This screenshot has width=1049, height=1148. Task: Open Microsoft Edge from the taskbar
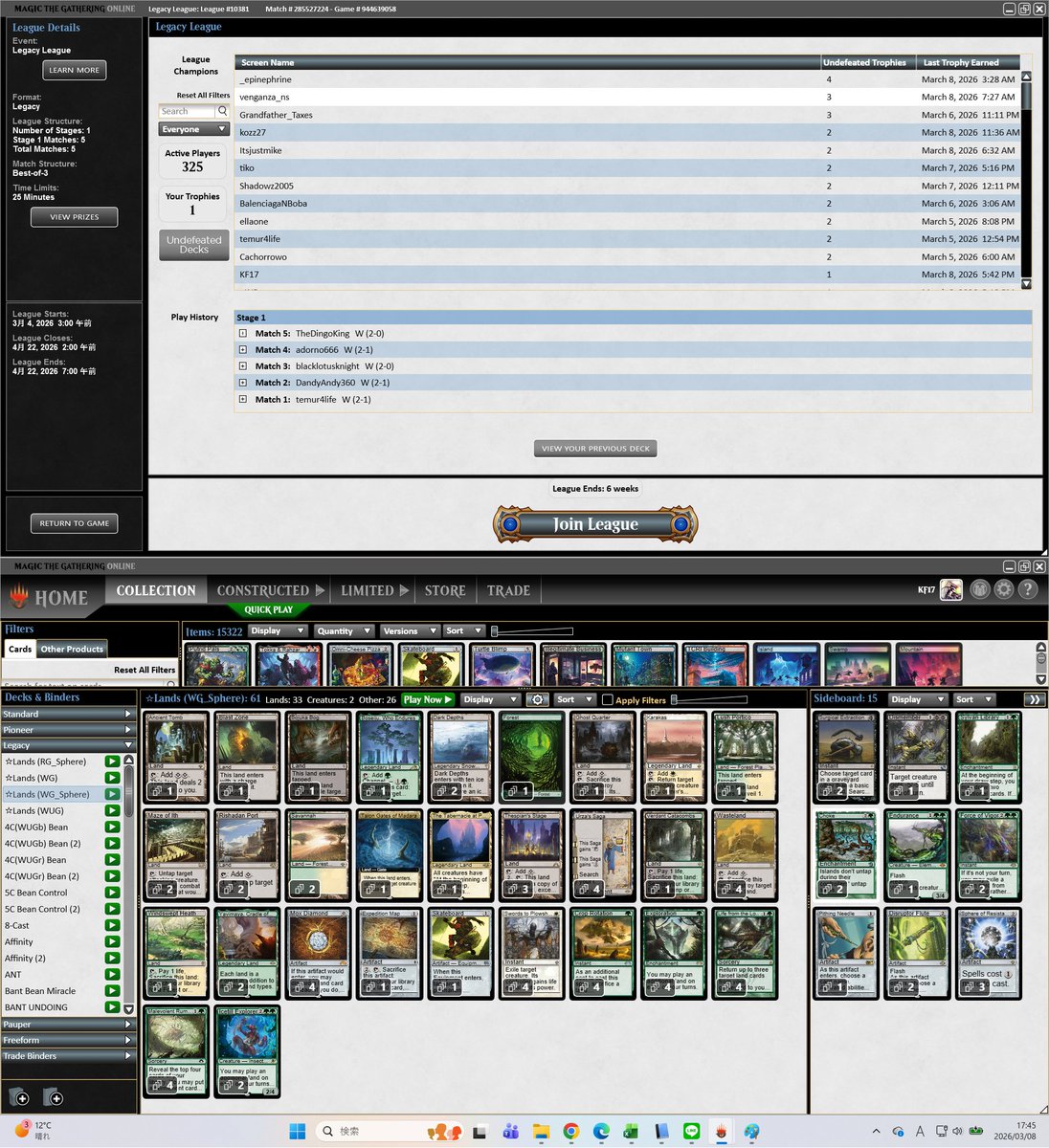[601, 1132]
